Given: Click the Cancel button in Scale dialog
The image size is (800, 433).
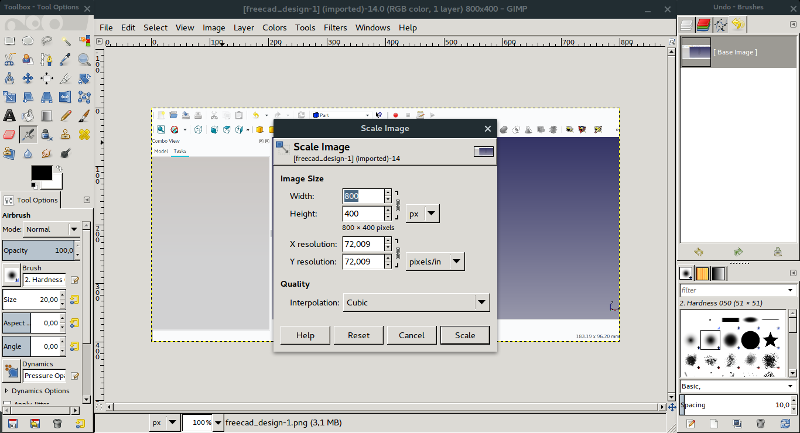Looking at the screenshot, I should pos(411,335).
